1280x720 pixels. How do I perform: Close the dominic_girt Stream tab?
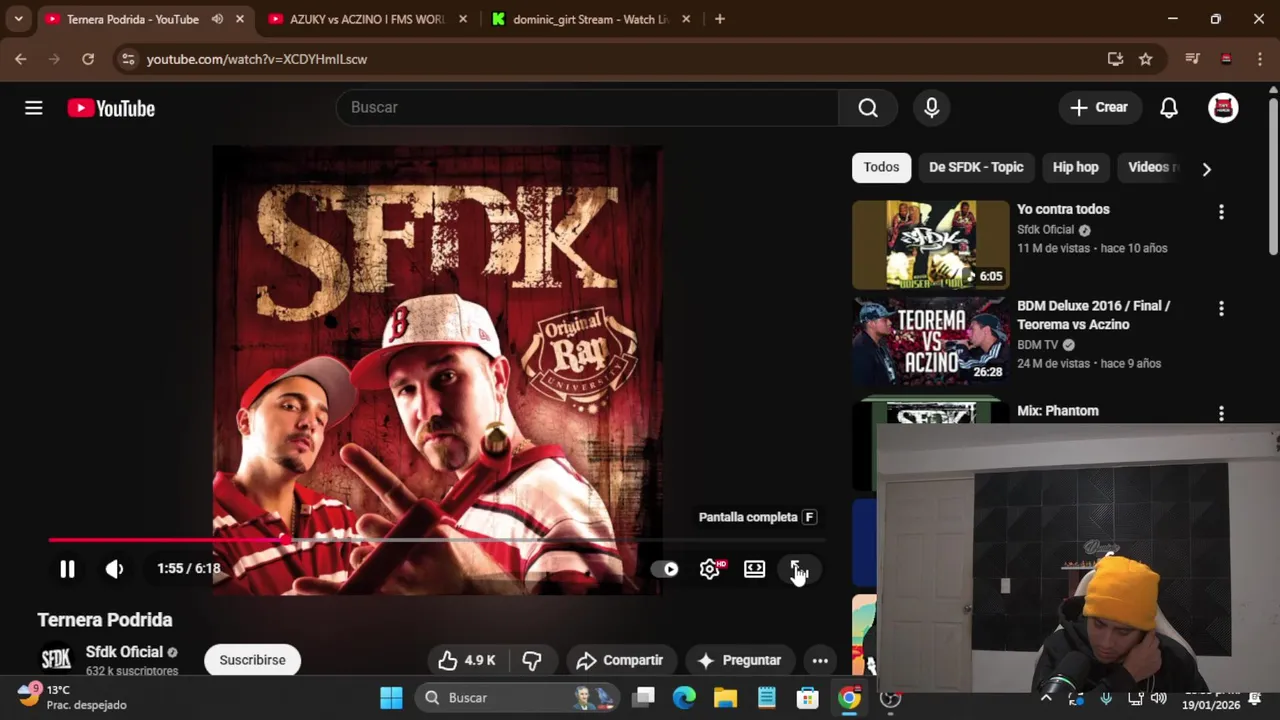[x=687, y=19]
